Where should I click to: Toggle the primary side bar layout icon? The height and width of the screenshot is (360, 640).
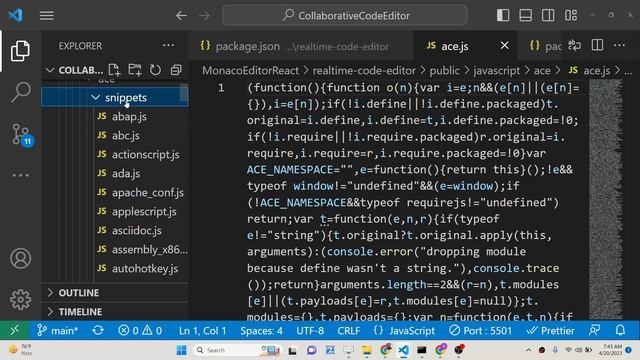click(503, 16)
